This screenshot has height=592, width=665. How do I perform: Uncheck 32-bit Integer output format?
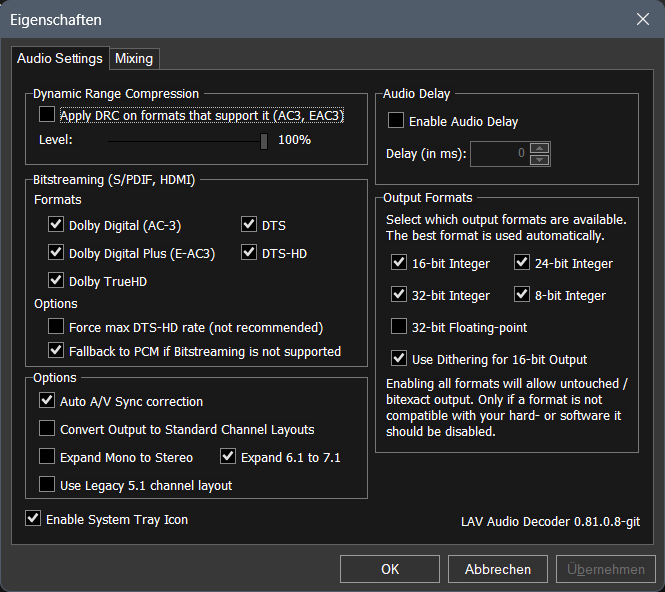pos(399,294)
